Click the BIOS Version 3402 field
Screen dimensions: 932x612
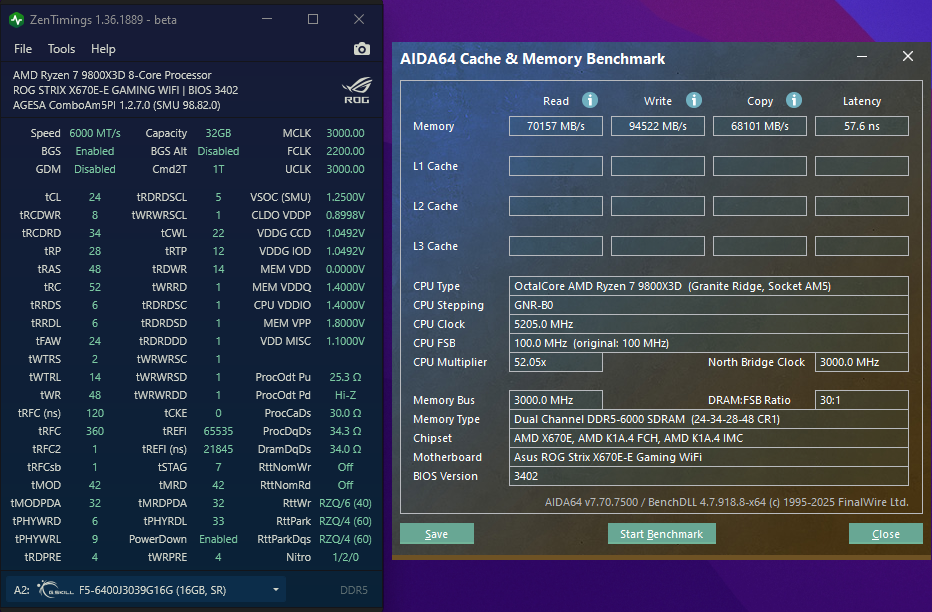(709, 476)
